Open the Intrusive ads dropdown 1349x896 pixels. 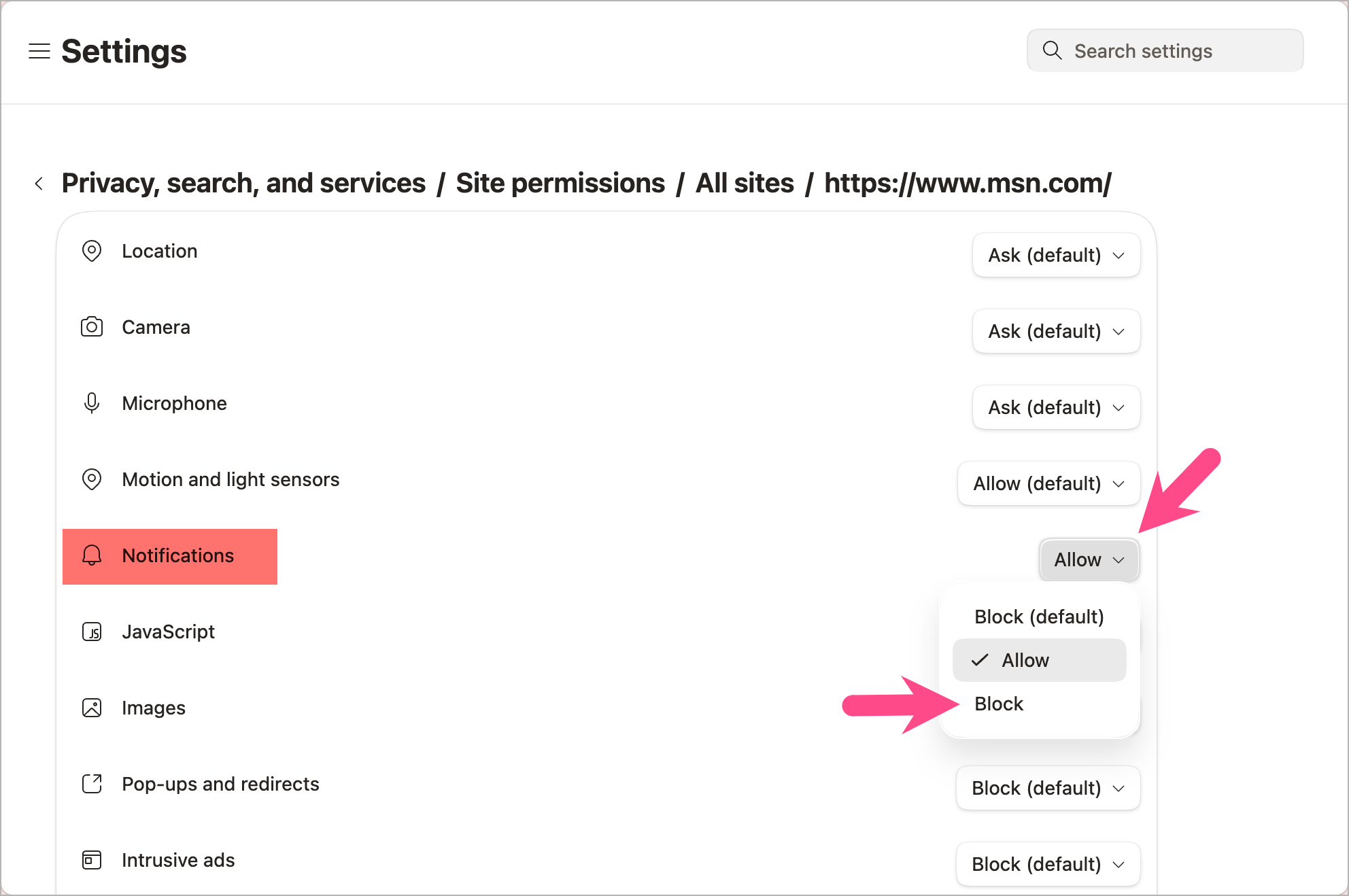1048,864
